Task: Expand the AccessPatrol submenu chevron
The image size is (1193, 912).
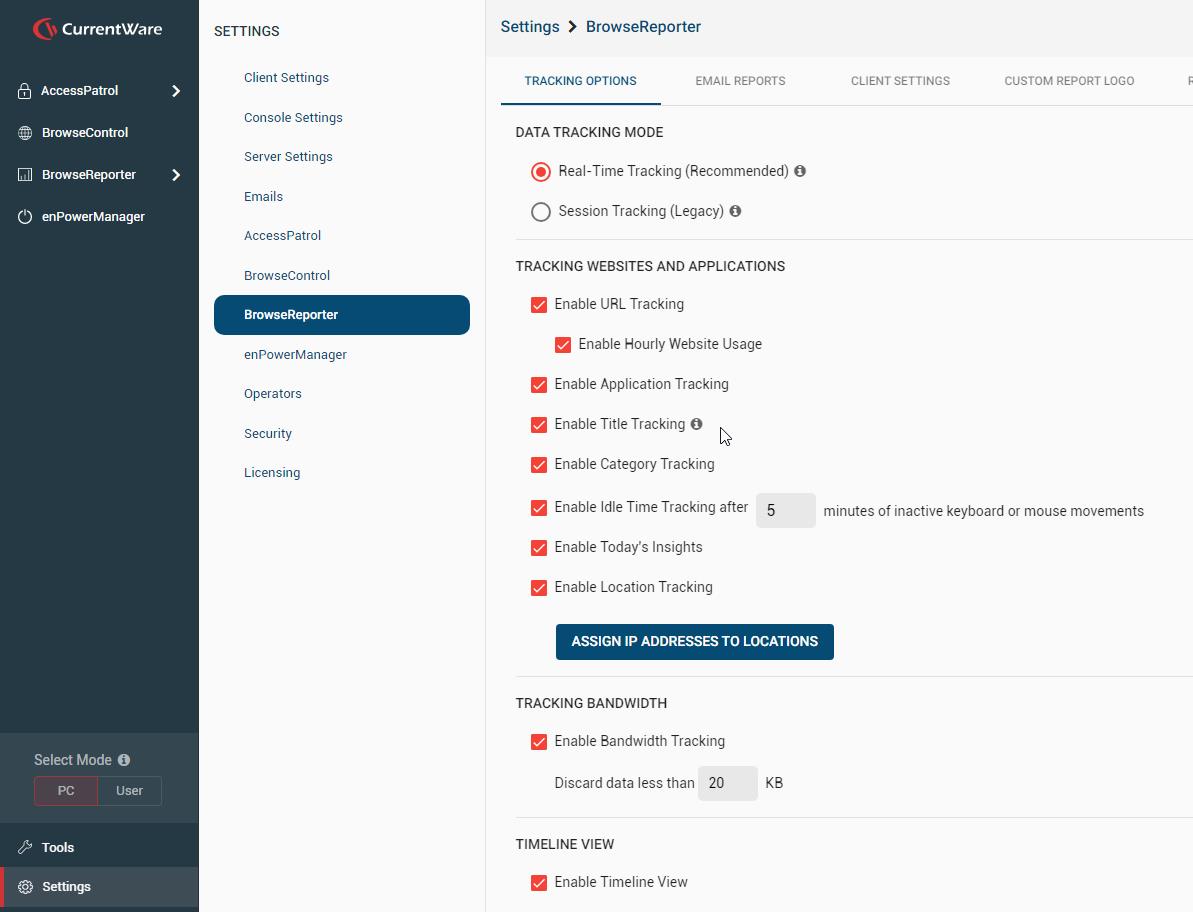Action: pos(176,91)
